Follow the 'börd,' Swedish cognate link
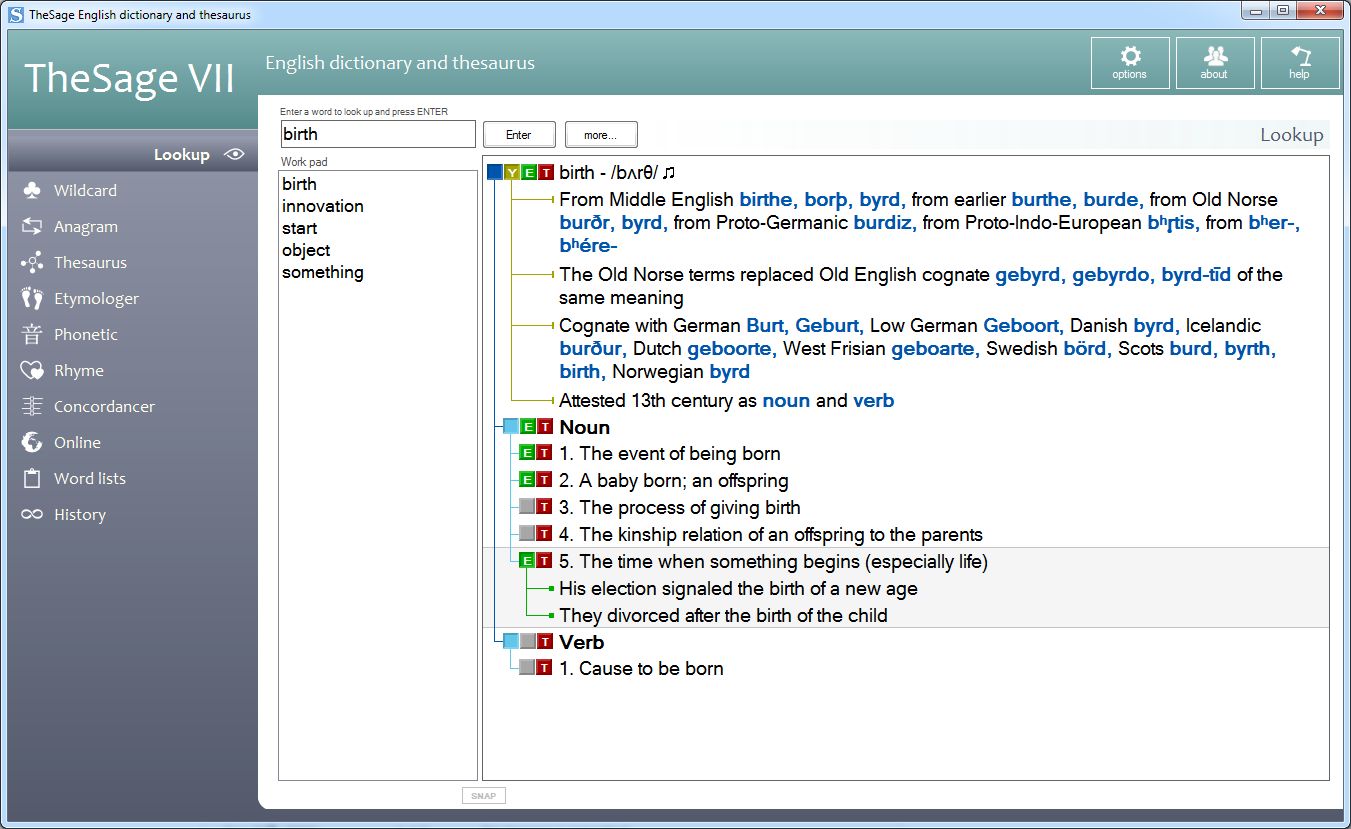Screen dimensions: 1351x829 coord(1087,348)
